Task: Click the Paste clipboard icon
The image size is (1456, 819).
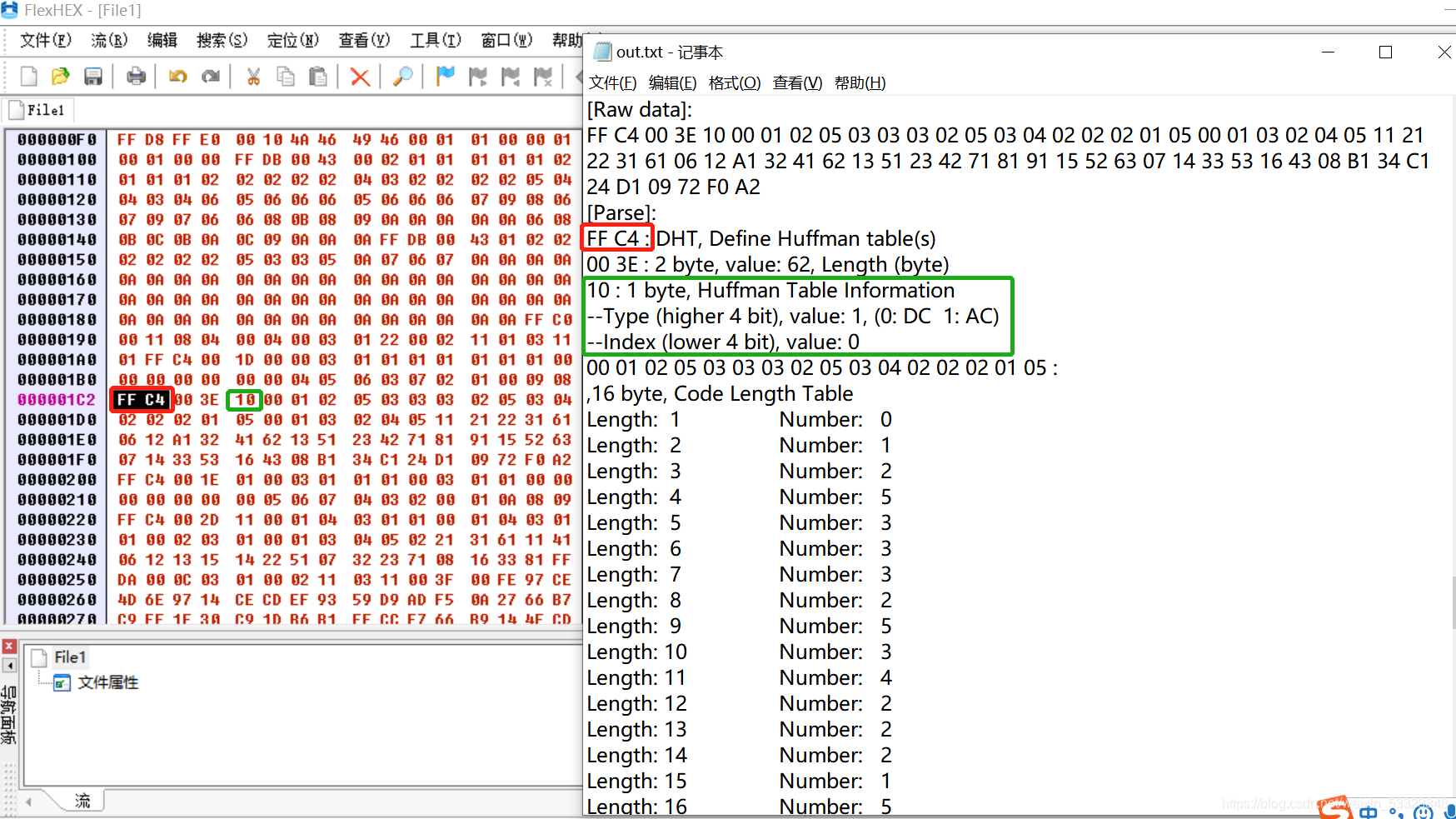Action: click(x=318, y=77)
